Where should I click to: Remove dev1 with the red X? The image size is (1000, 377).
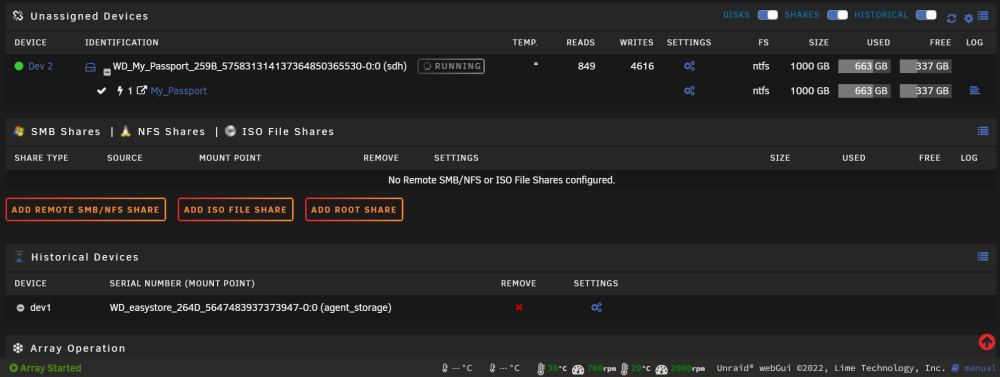click(519, 307)
